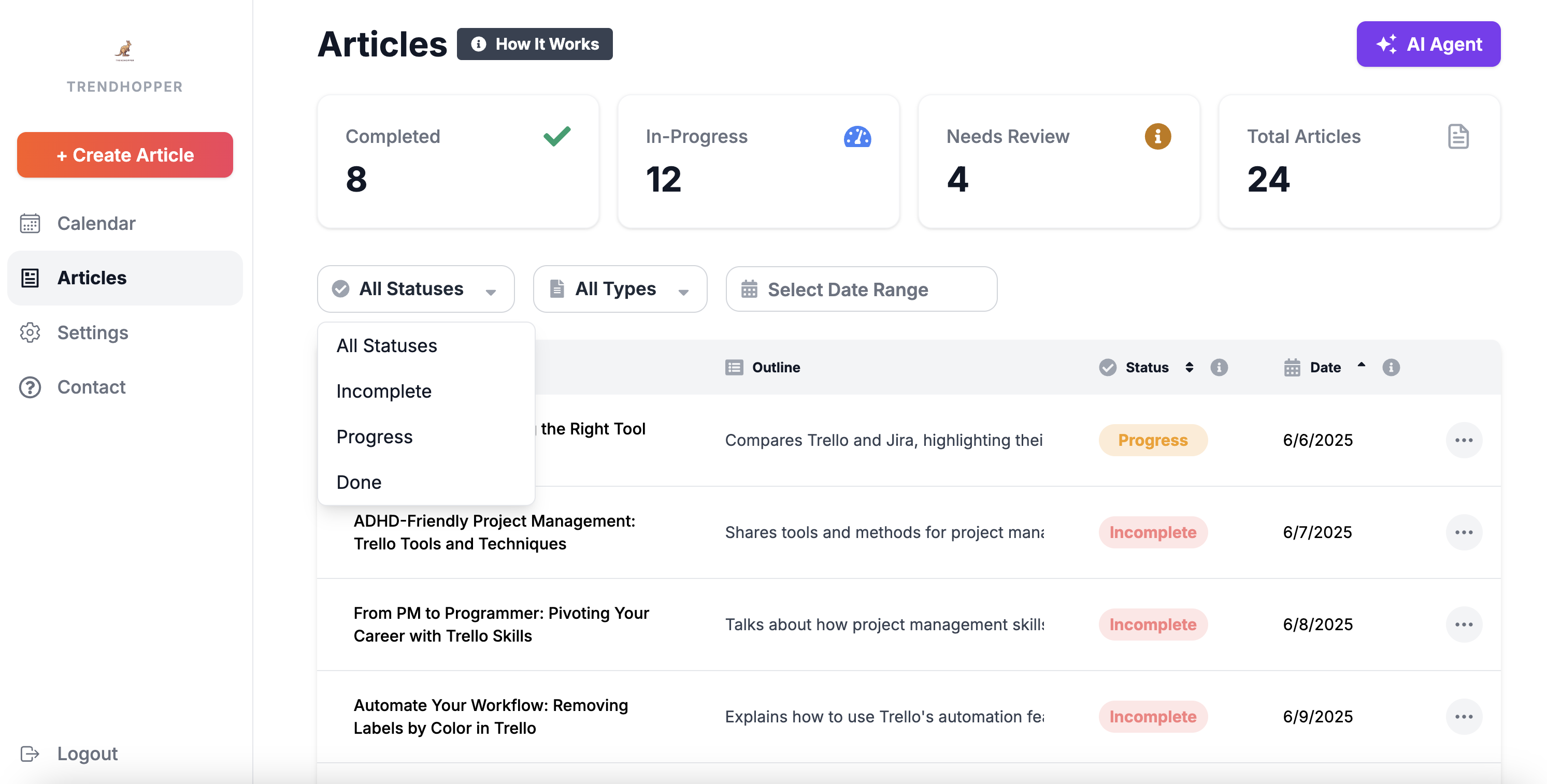Click the Calendar icon in sidebar
Screen dimensions: 1547x784
coord(30,223)
